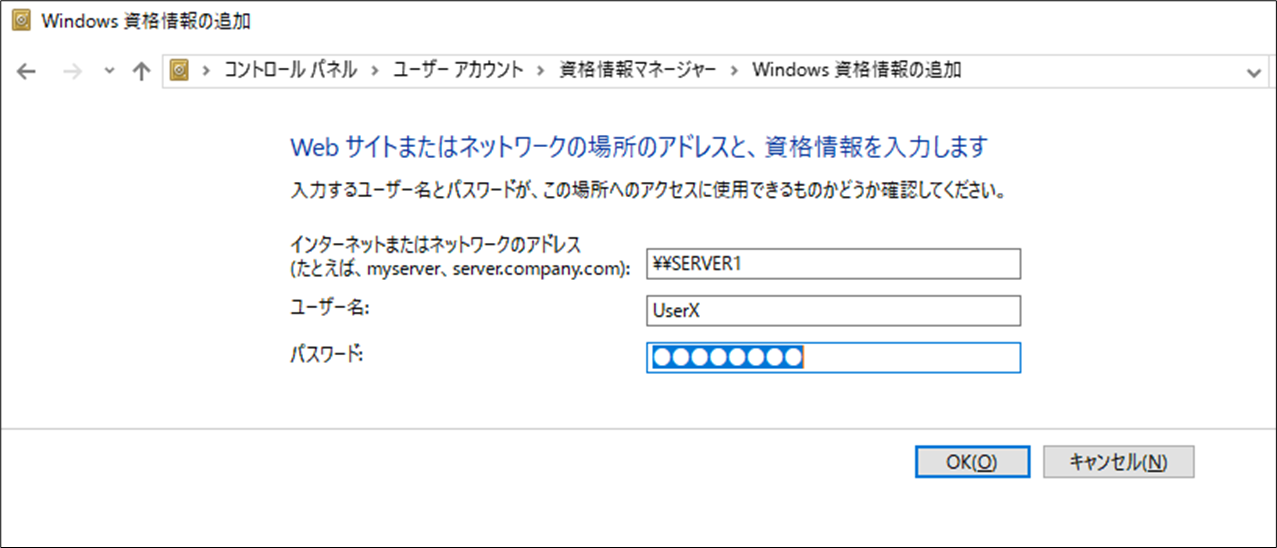Go back with the left arrow
The height and width of the screenshot is (548, 1277).
point(27,71)
